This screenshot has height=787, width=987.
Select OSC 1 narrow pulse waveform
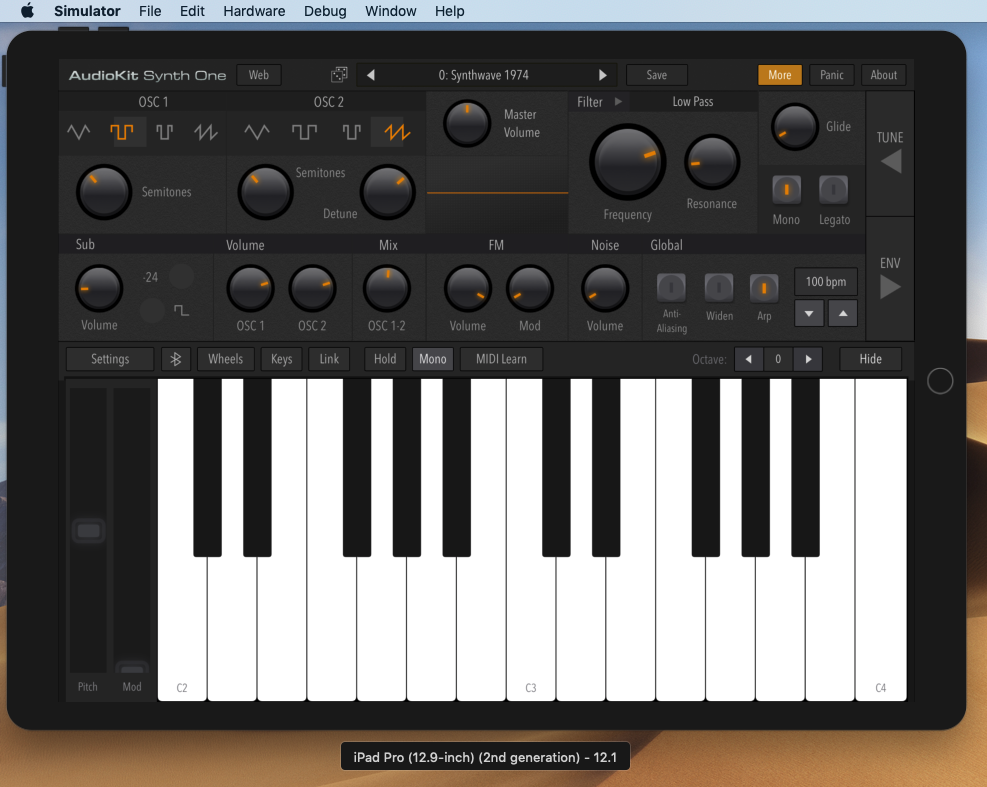pyautogui.click(x=164, y=132)
